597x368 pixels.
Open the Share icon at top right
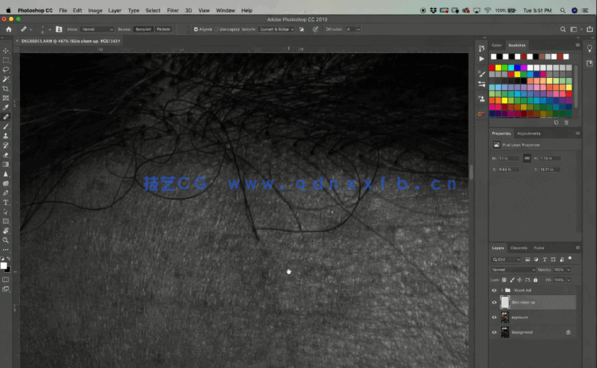(590, 29)
